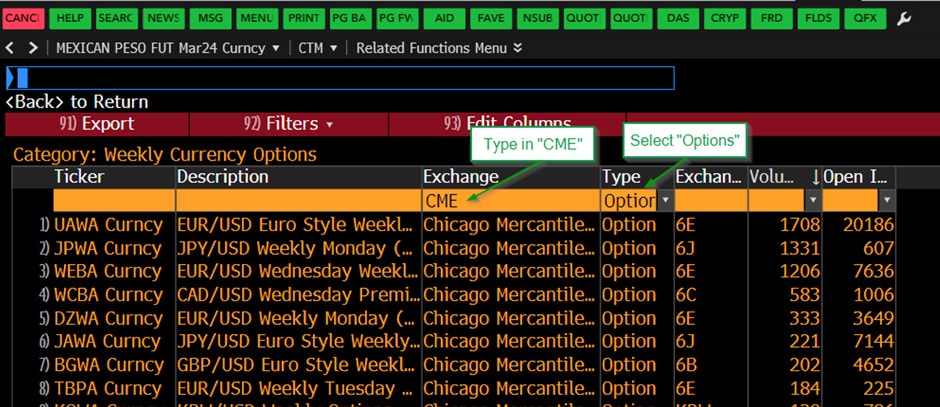This screenshot has width=940, height=407.
Task: Select the UAWA Curncy row ticker
Action: 107,224
